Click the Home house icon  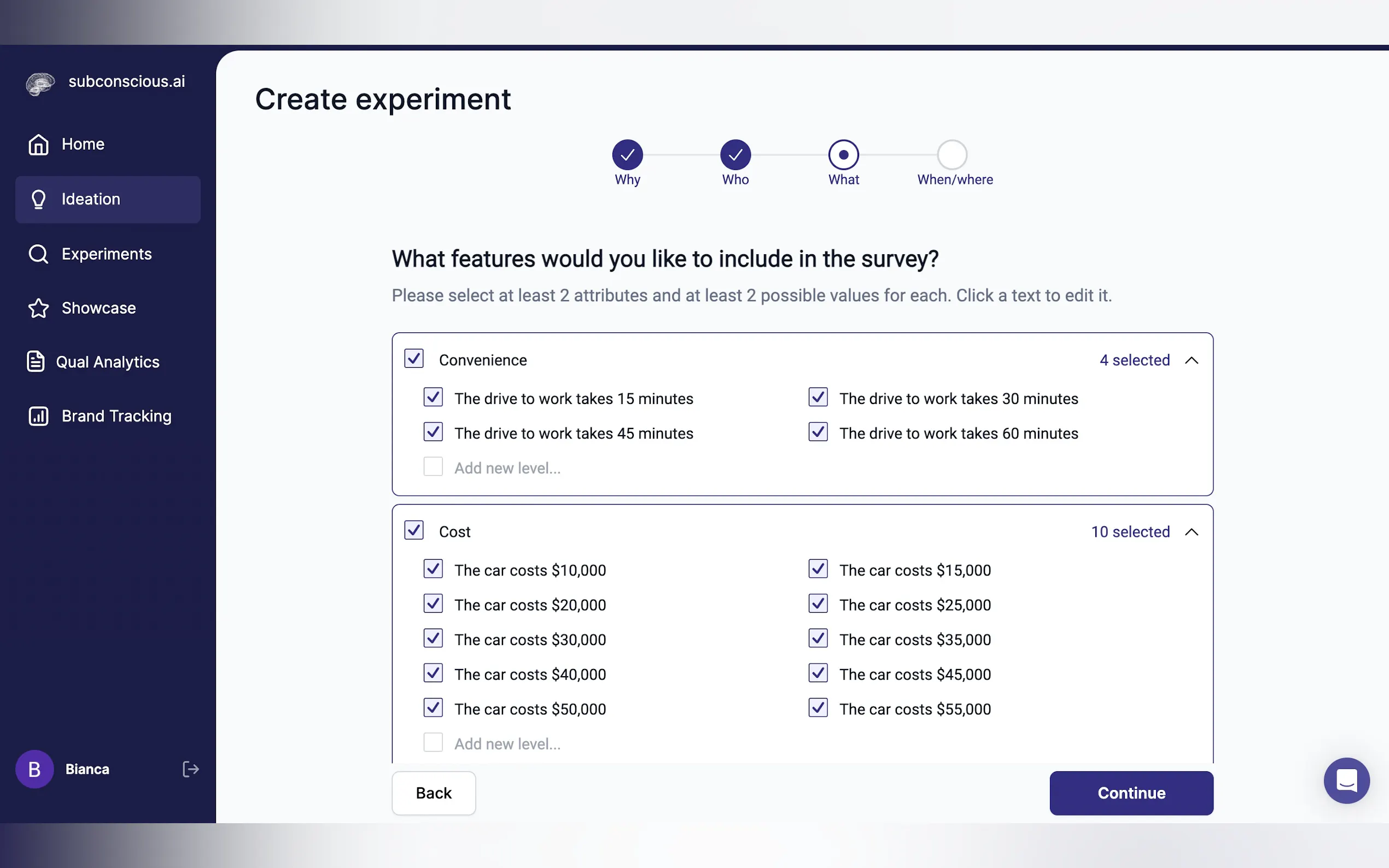pos(38,144)
